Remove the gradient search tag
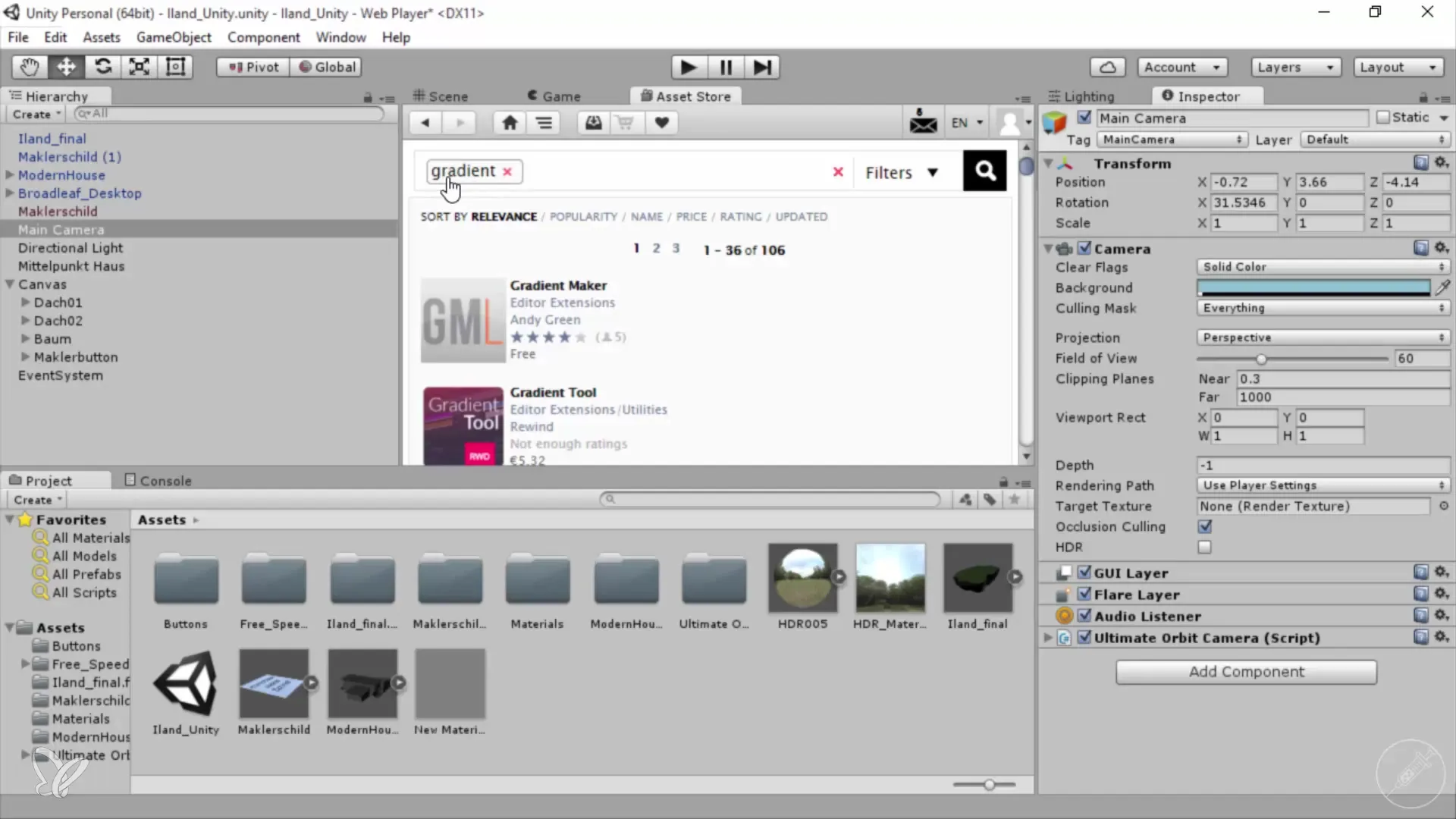Screen dimensions: 1456x819 click(x=507, y=172)
